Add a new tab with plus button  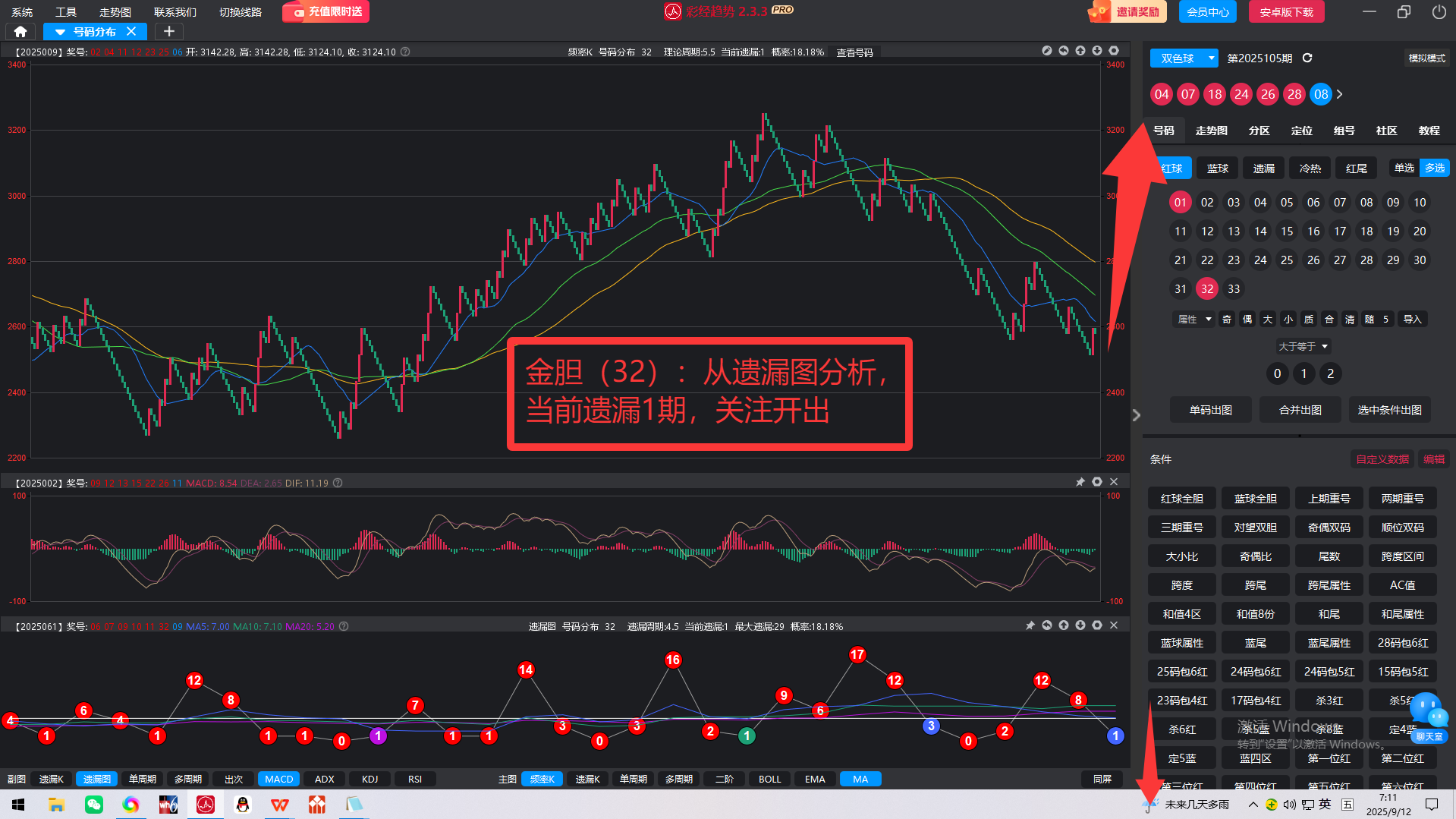pyautogui.click(x=169, y=31)
